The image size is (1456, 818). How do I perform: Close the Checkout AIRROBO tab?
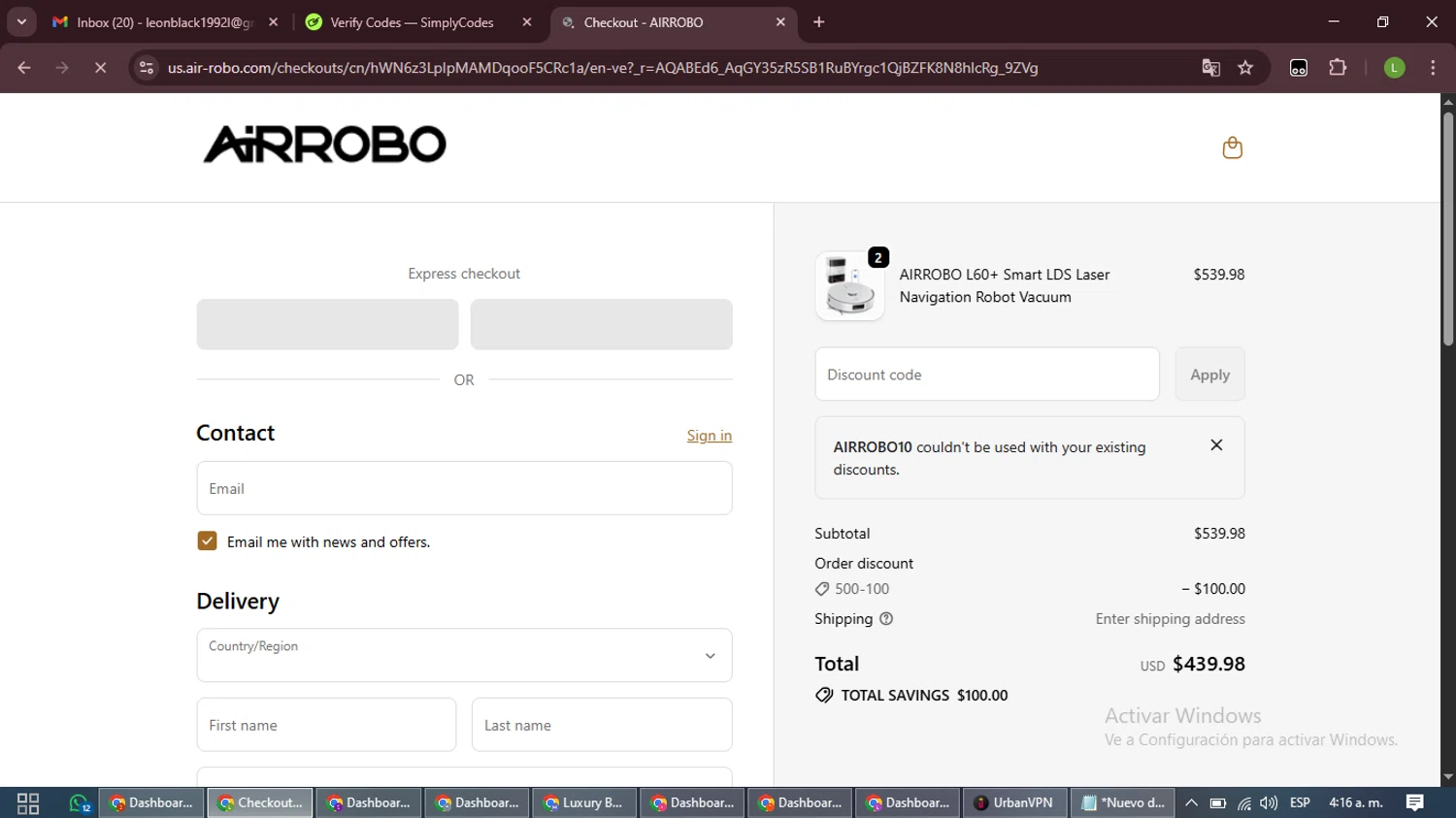point(780,22)
